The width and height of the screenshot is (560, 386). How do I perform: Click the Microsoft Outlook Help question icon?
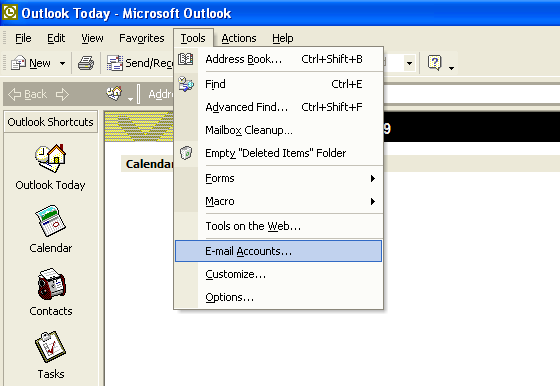tap(435, 63)
